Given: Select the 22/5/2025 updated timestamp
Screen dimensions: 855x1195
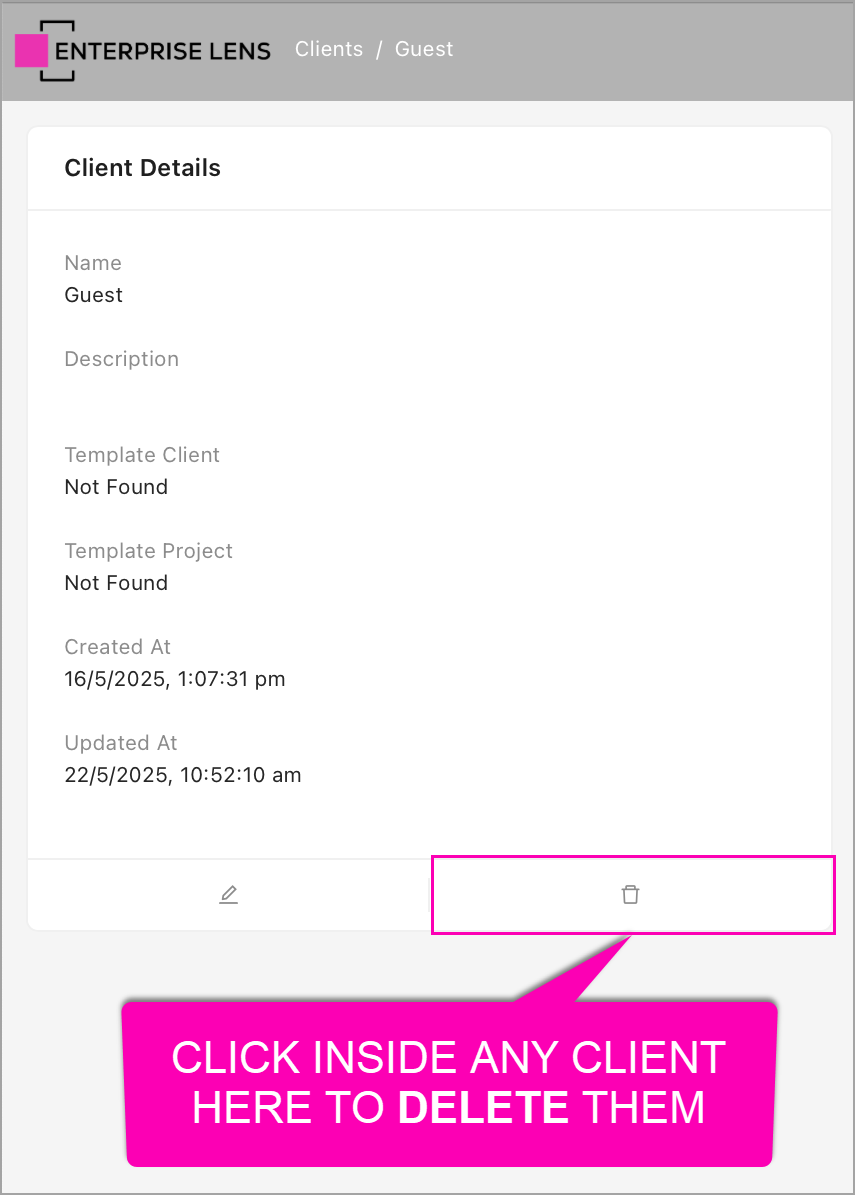Looking at the screenshot, I should [183, 775].
